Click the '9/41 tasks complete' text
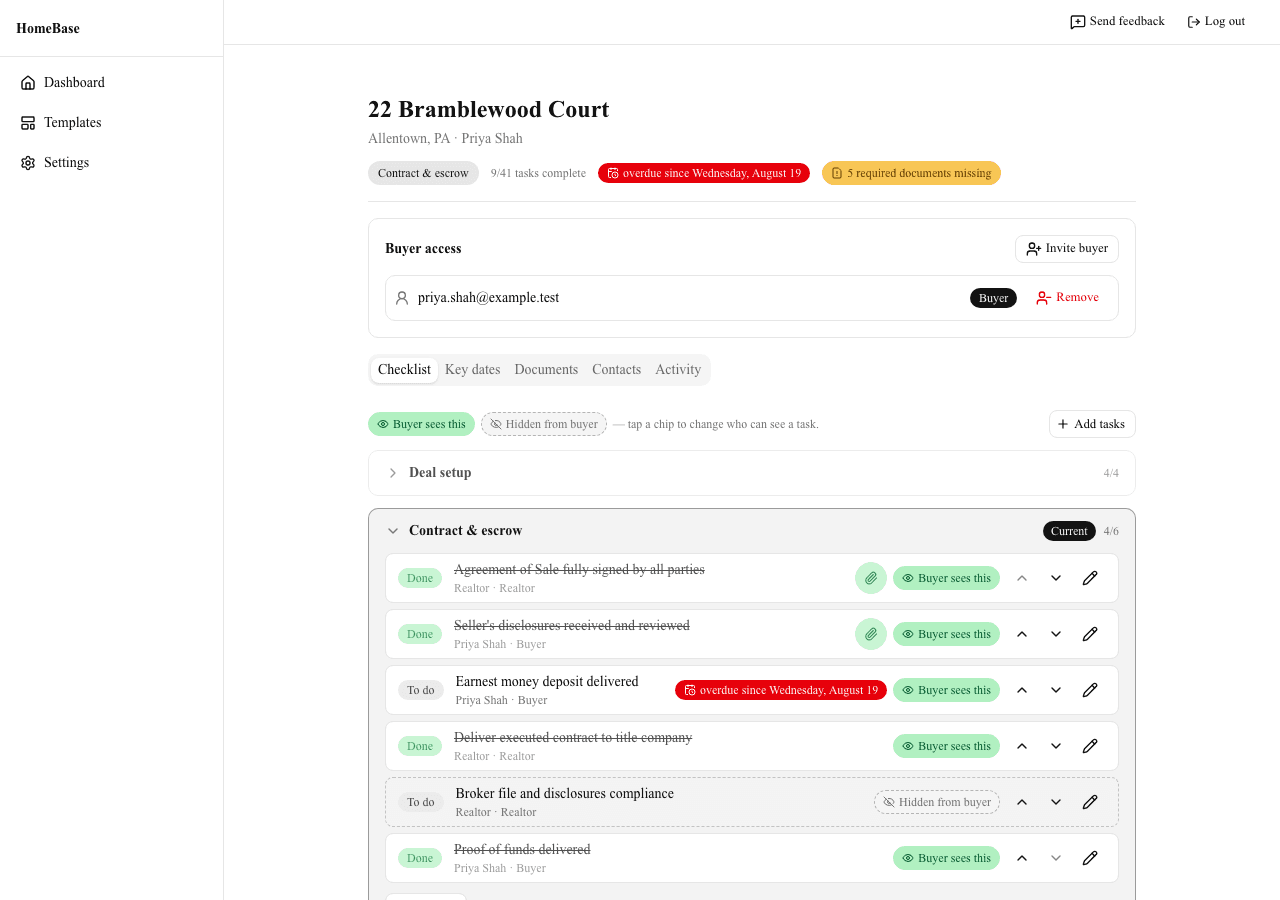This screenshot has height=900, width=1280. click(538, 173)
